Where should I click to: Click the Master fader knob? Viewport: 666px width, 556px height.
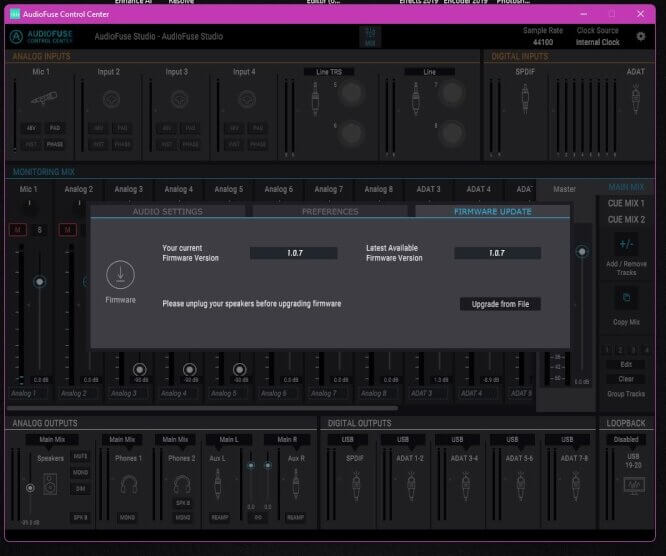(582, 252)
